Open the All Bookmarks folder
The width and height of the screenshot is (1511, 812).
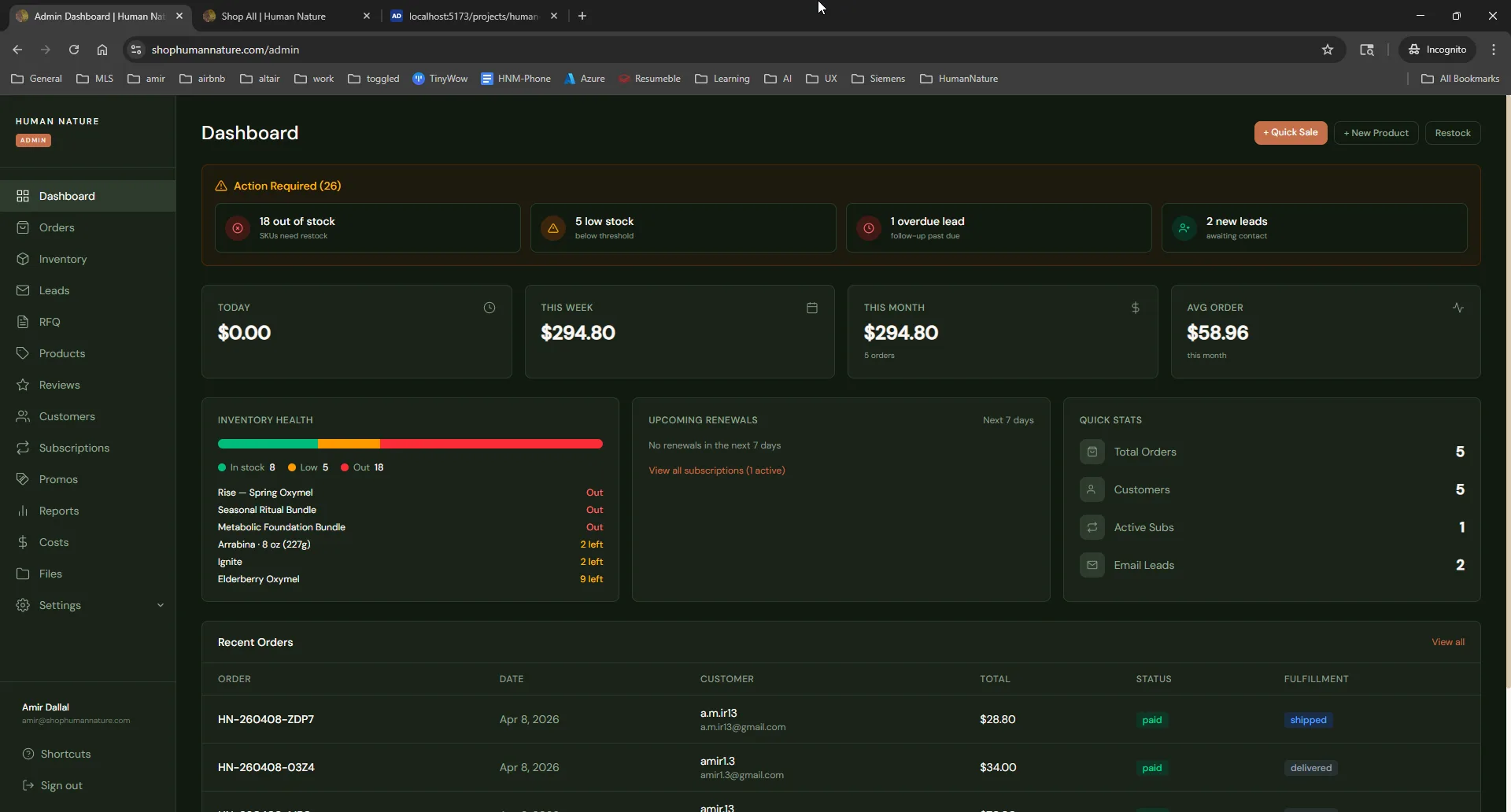[1461, 79]
